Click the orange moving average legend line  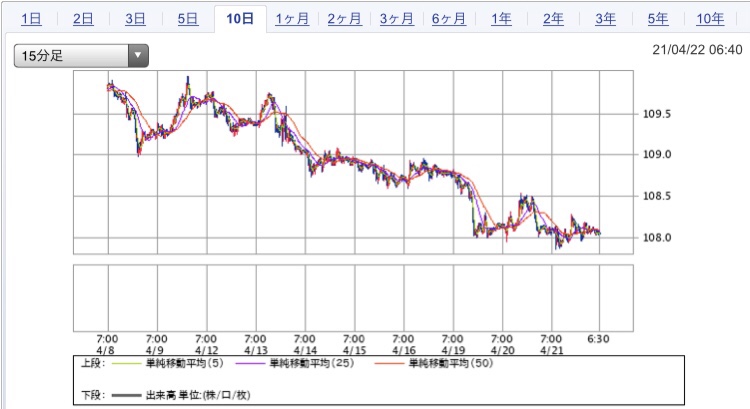pyautogui.click(x=389, y=364)
